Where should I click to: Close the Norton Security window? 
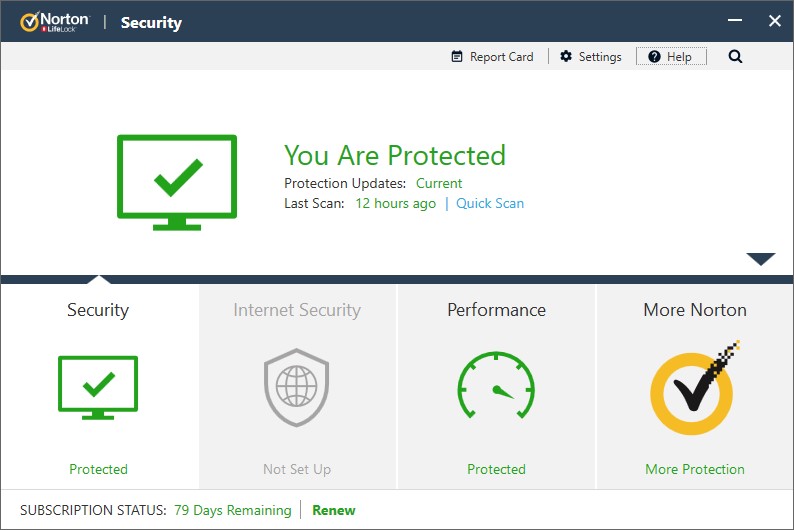pos(775,21)
